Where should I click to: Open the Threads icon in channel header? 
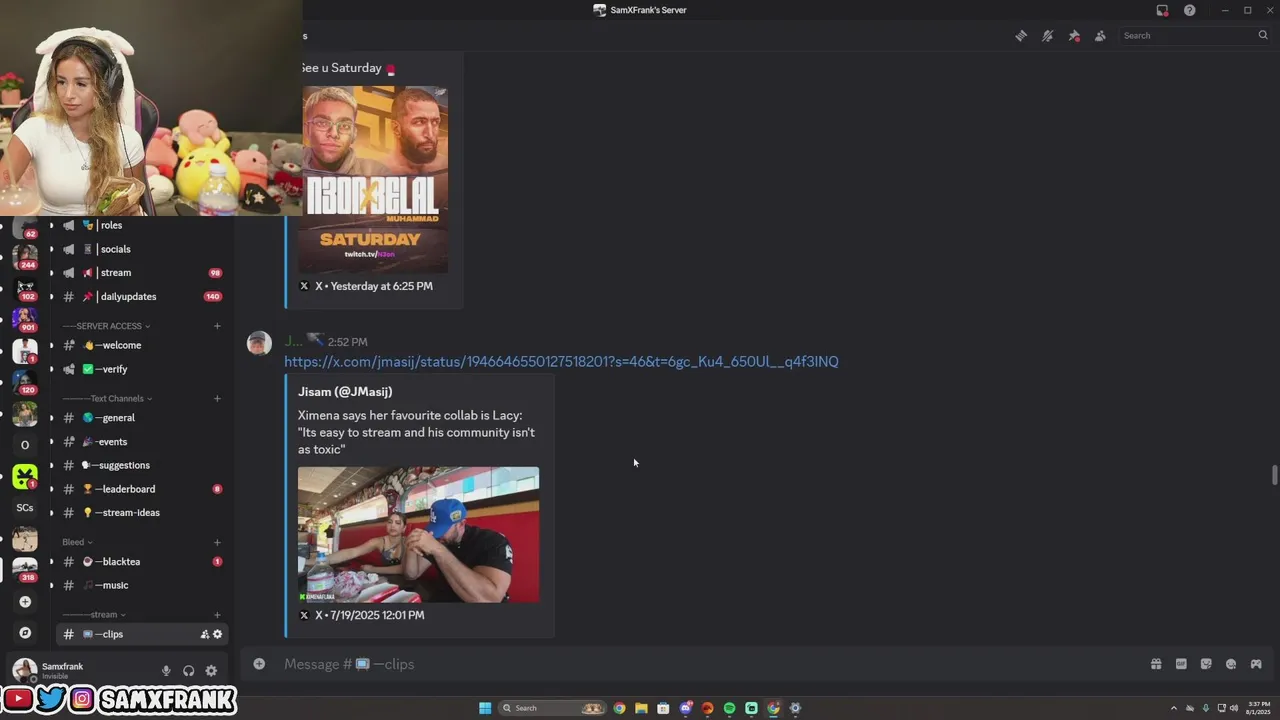click(x=1021, y=36)
